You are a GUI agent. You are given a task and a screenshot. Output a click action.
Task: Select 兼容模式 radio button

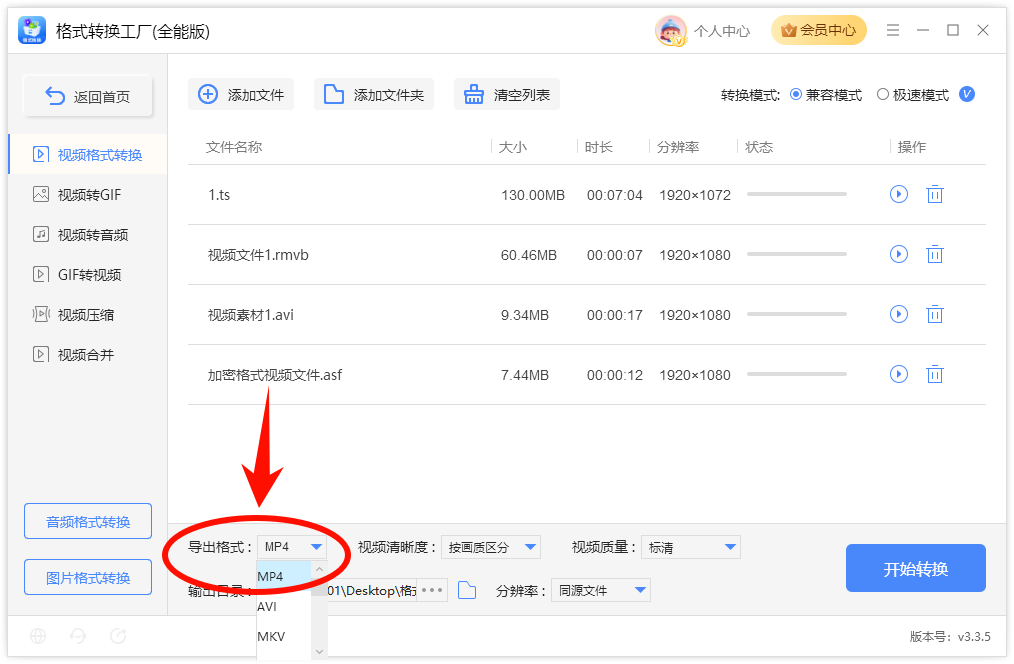coord(796,94)
